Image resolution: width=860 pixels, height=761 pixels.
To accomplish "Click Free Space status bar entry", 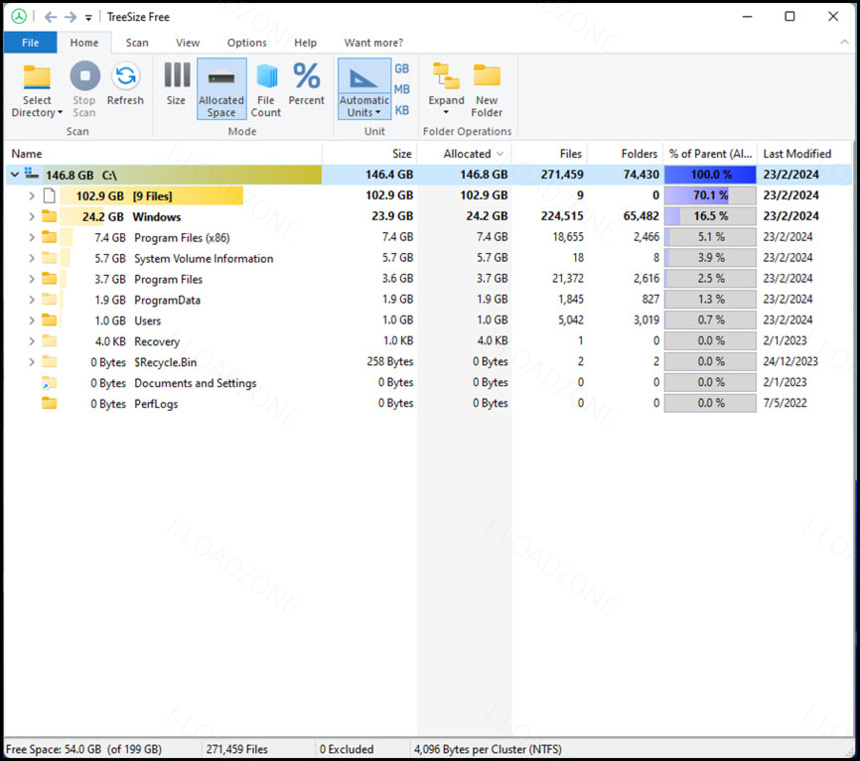I will (x=83, y=749).
